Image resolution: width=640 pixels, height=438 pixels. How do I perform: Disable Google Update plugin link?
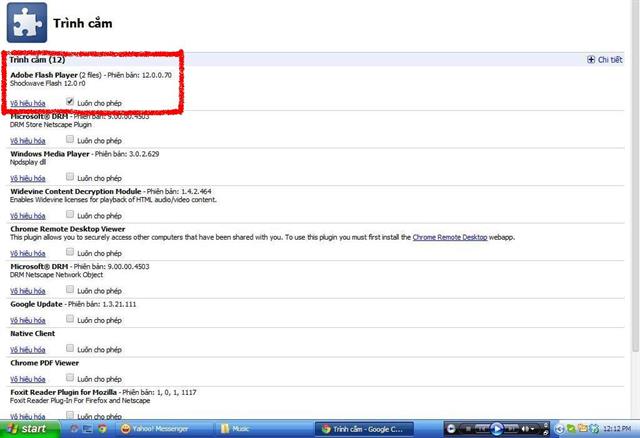(x=28, y=320)
